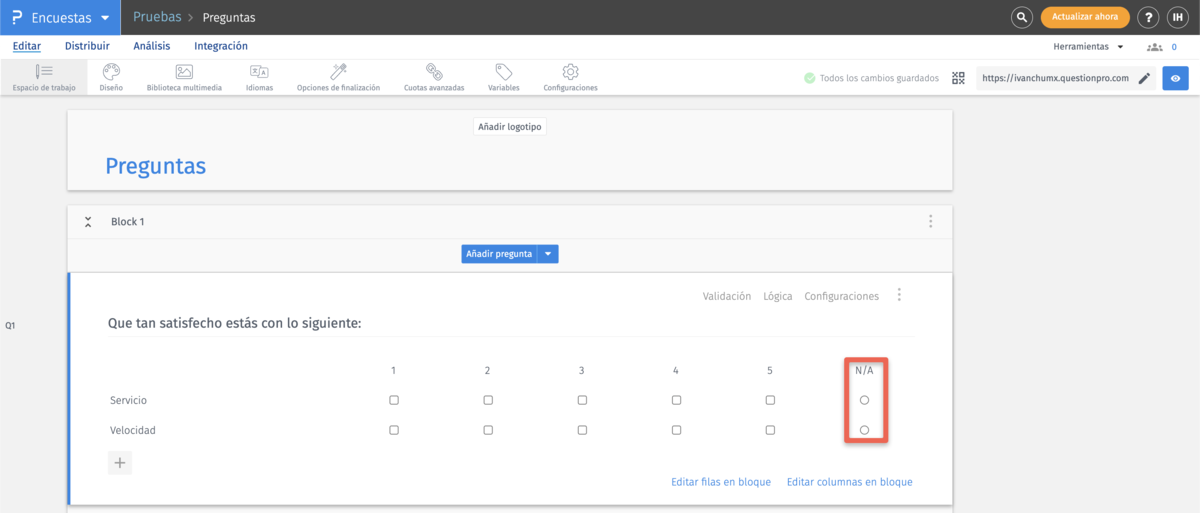The height and width of the screenshot is (513, 1200).
Task: Edit the survey URL with pencil icon
Action: (x=1144, y=78)
